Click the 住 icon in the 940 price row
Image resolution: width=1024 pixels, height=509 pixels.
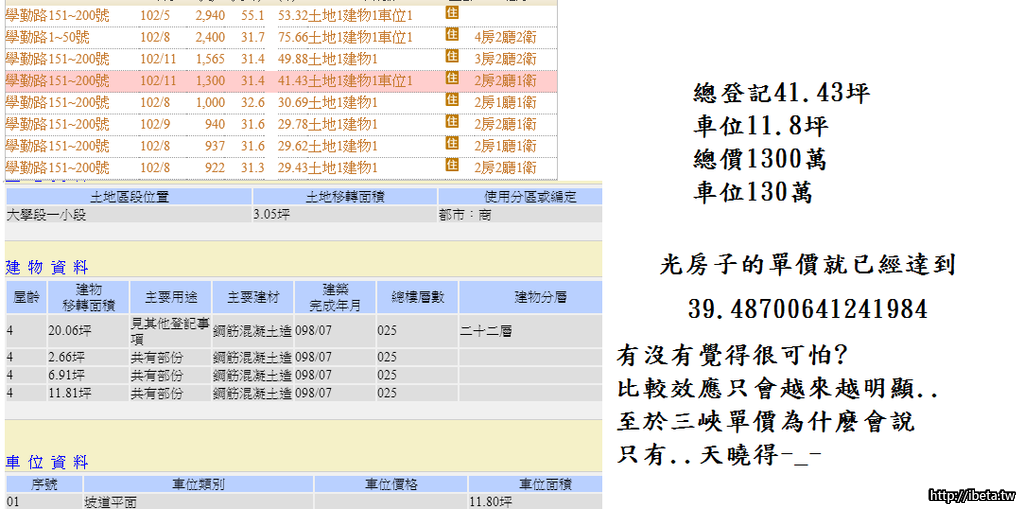pos(451,123)
